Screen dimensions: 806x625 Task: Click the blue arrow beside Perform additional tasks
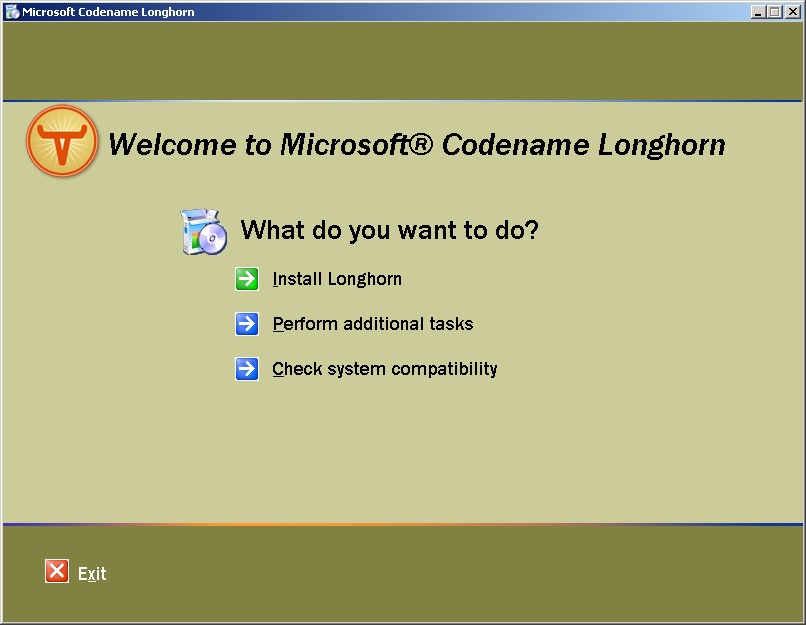coord(247,324)
